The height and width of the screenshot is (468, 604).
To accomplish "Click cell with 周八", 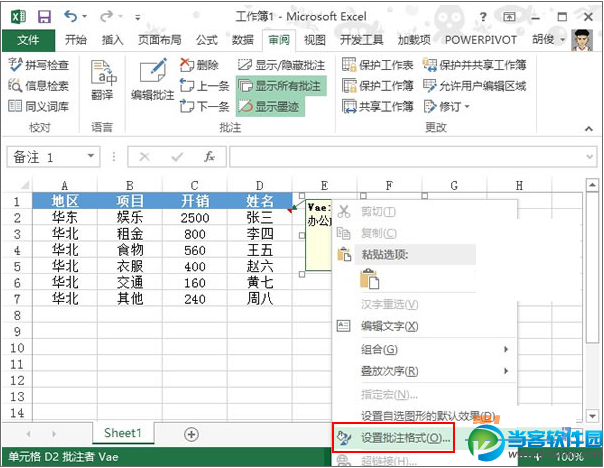I will pos(260,299).
